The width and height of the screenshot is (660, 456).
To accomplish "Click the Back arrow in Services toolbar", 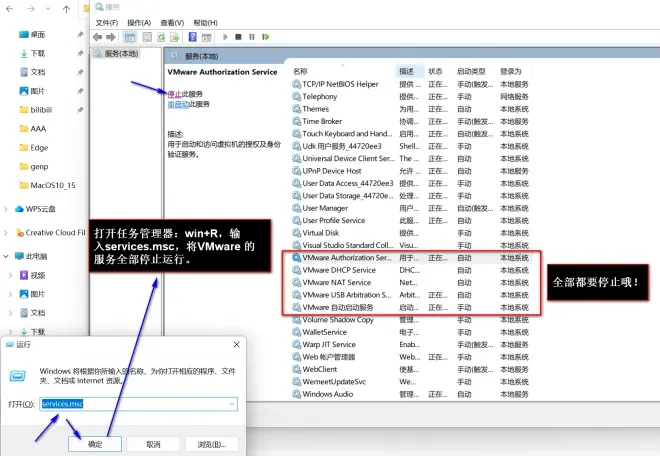I will [98, 37].
